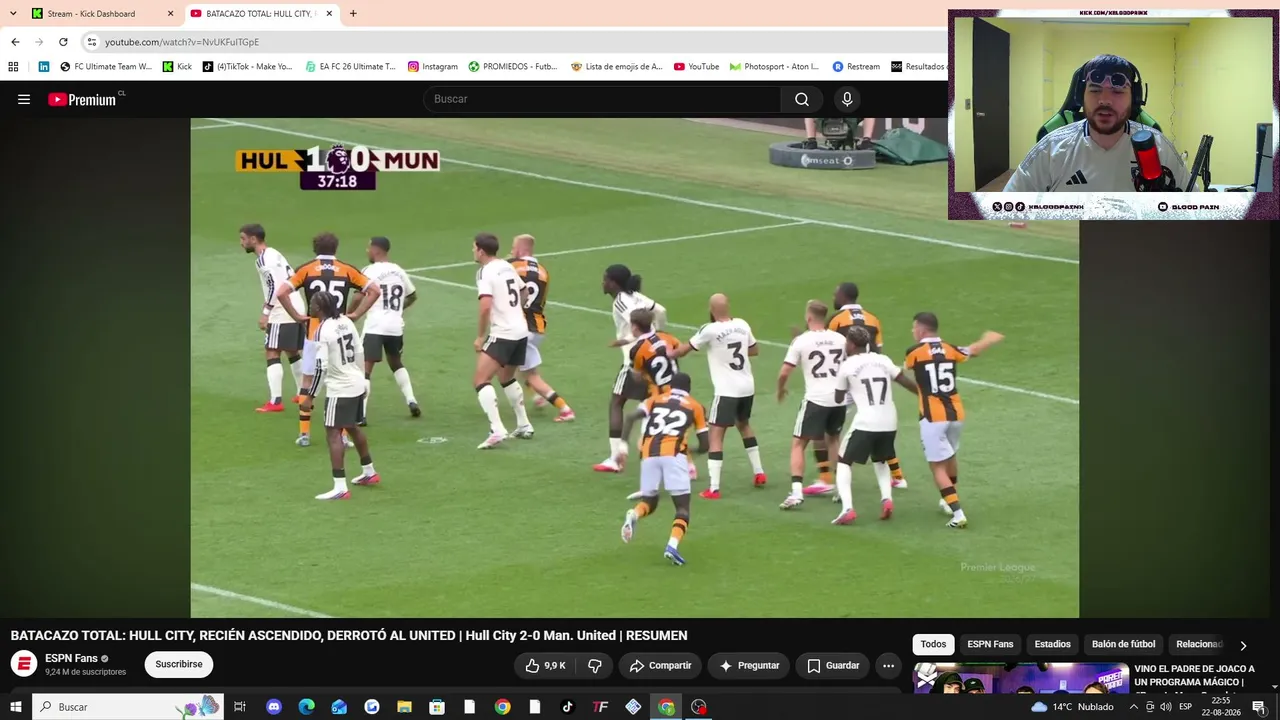
Task: Select the ESPN Fans filter chip
Action: click(990, 645)
